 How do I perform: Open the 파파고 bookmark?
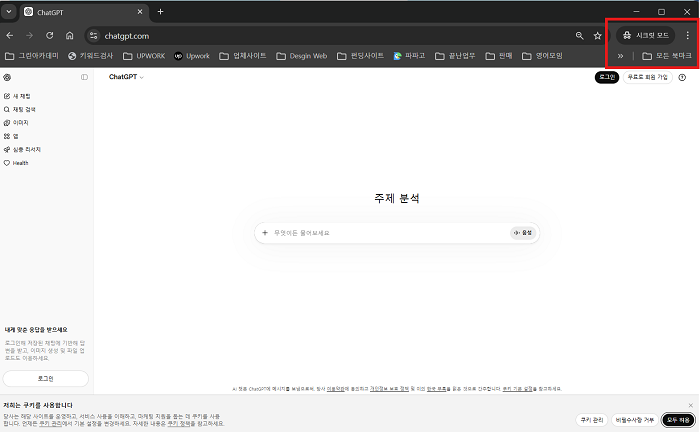pyautogui.click(x=409, y=56)
